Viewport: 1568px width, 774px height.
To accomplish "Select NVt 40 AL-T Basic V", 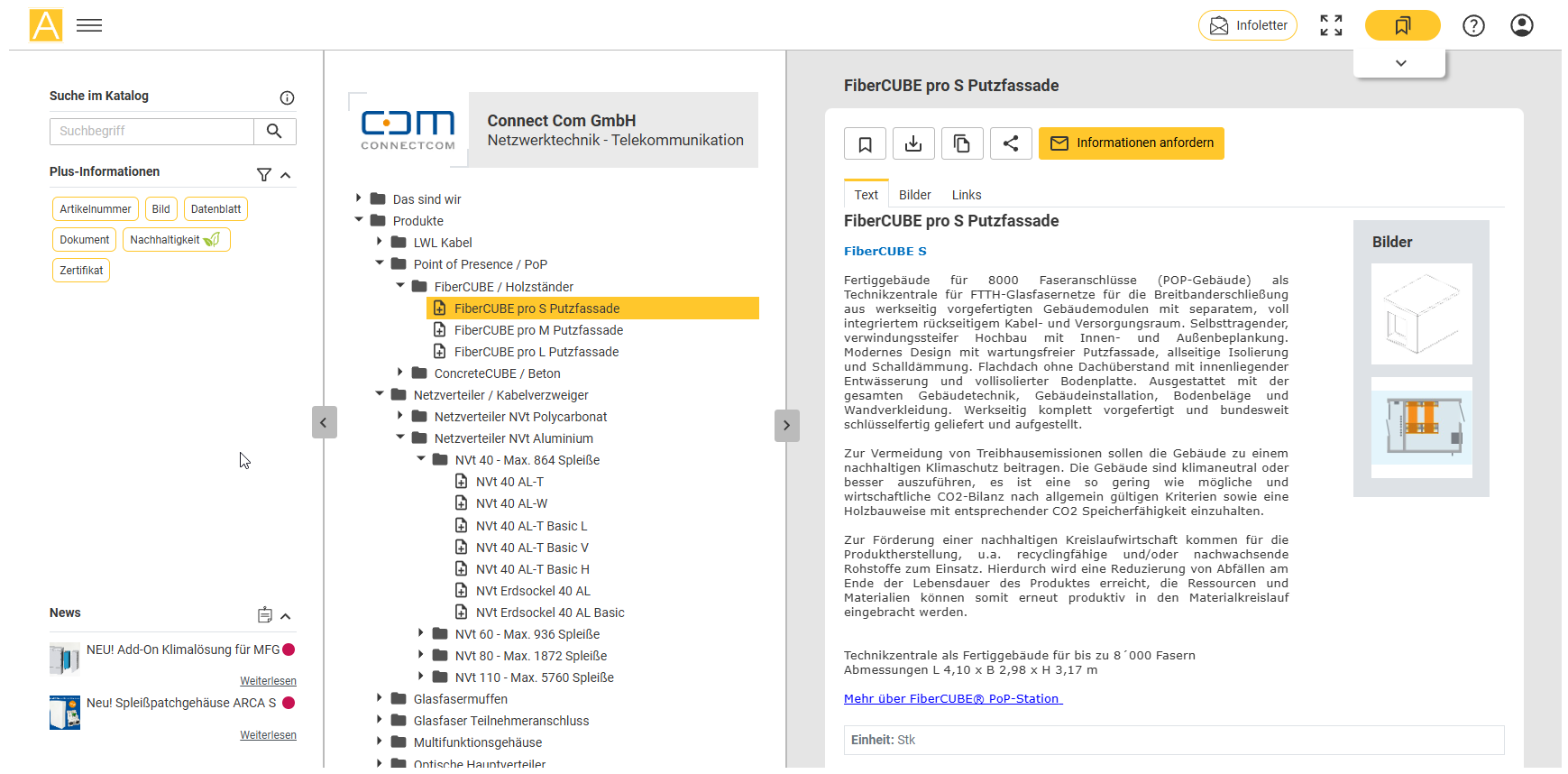I will point(532,548).
